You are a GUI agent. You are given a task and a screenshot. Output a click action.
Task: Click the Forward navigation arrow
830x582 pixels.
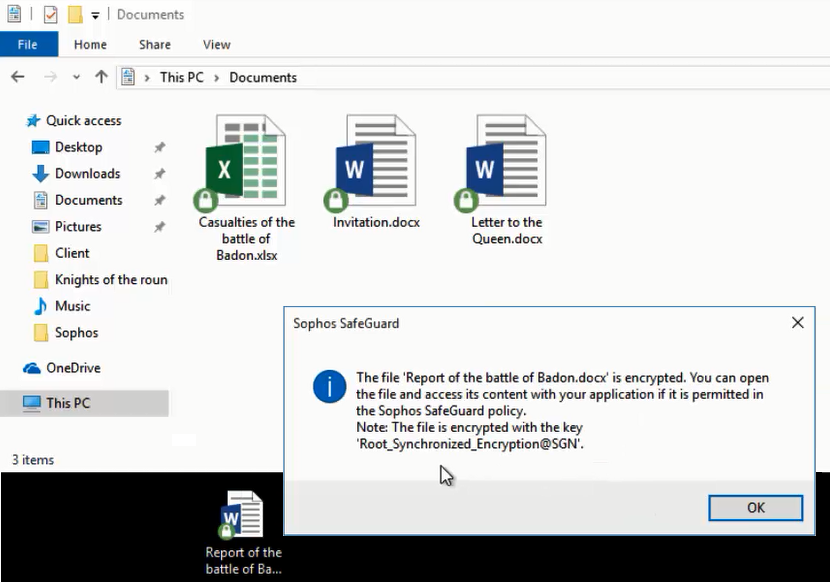(50, 77)
